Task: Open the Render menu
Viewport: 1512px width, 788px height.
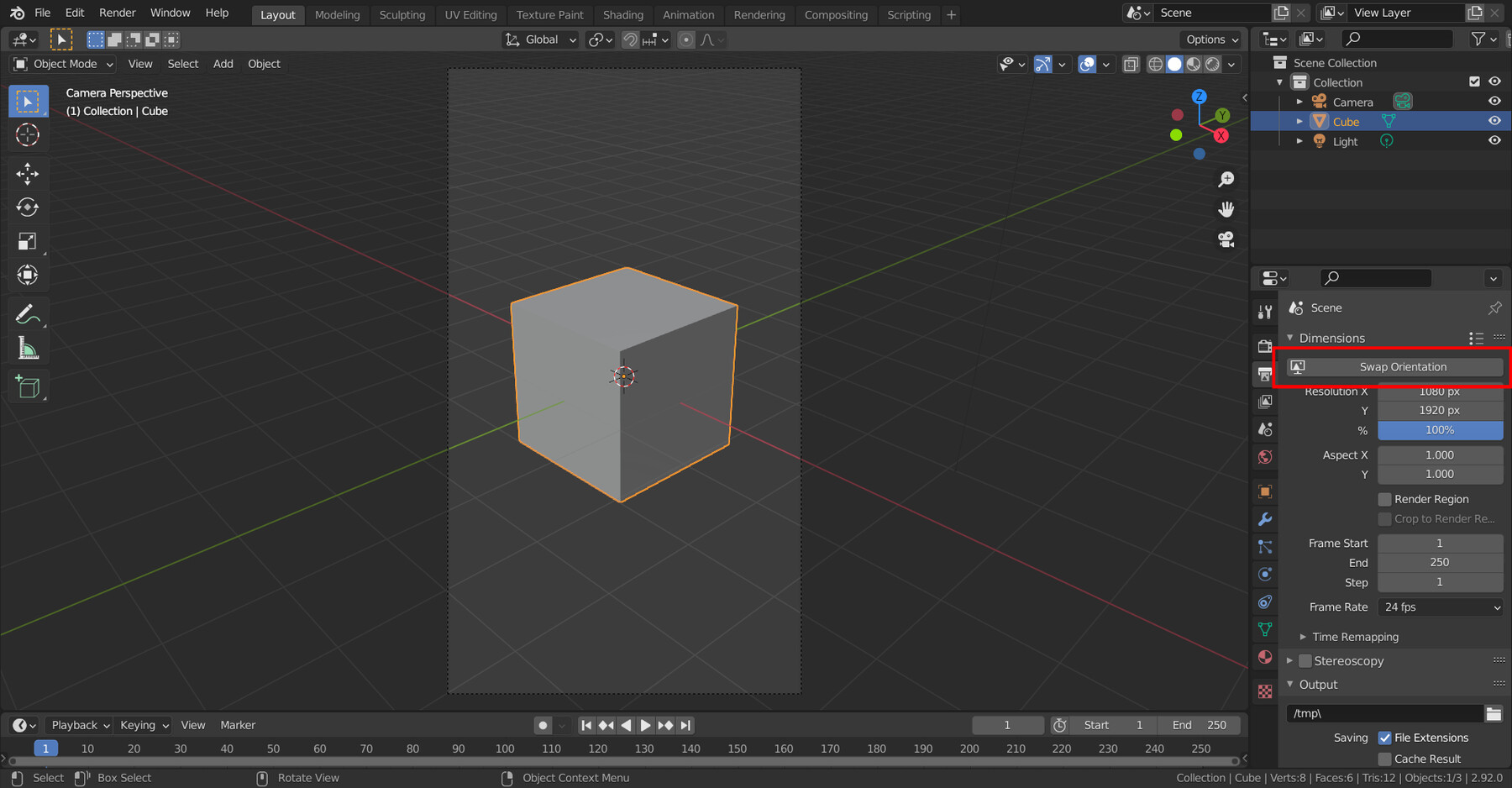Action: (117, 13)
